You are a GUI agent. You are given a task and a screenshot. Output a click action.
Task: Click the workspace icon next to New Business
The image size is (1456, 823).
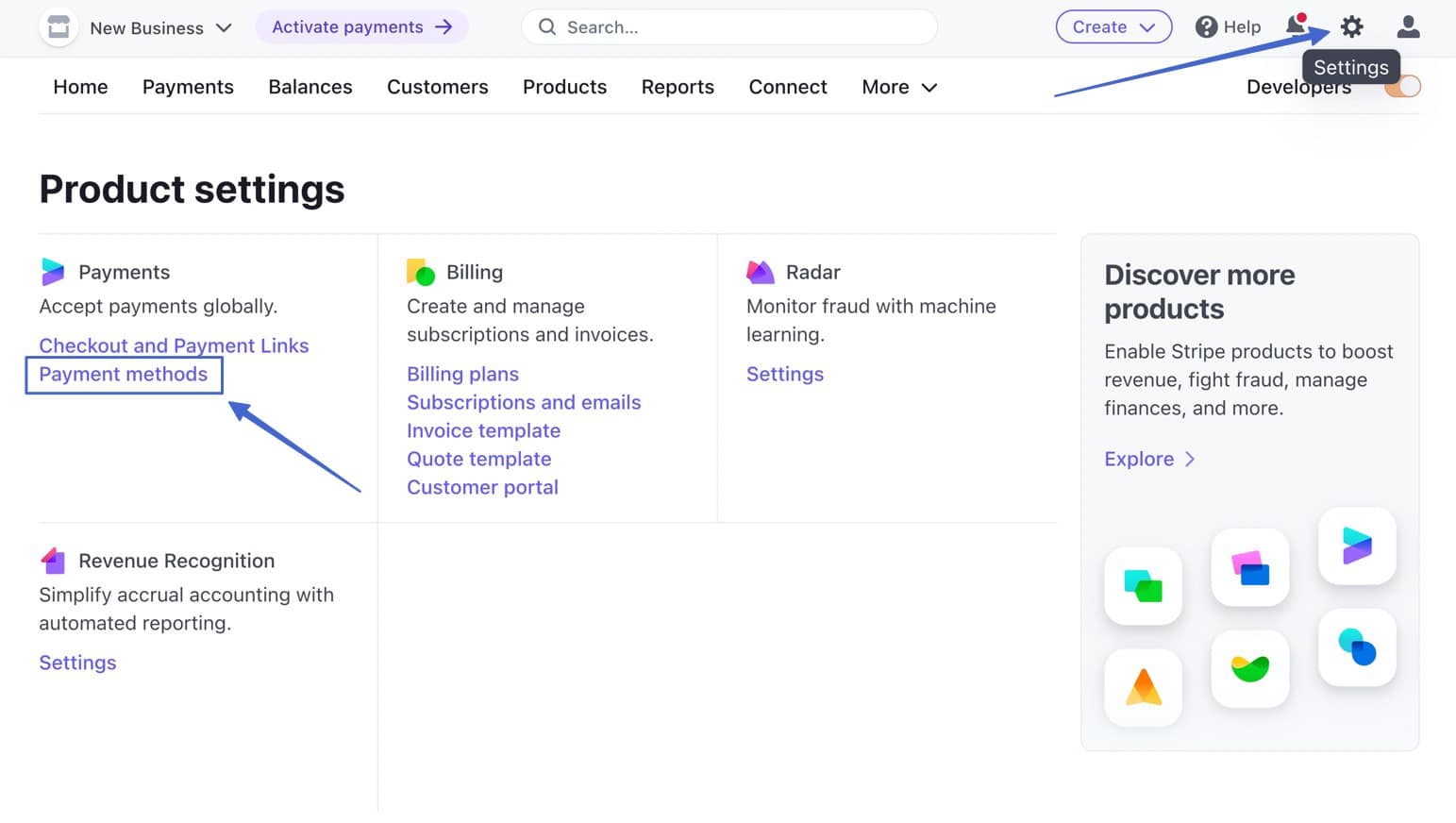[x=58, y=26]
